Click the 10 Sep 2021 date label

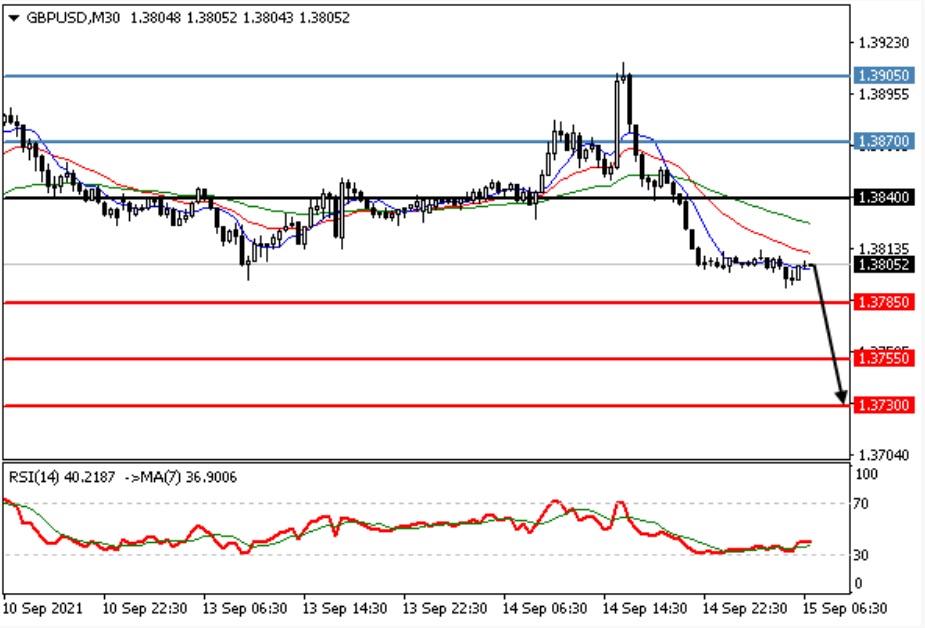tap(43, 608)
